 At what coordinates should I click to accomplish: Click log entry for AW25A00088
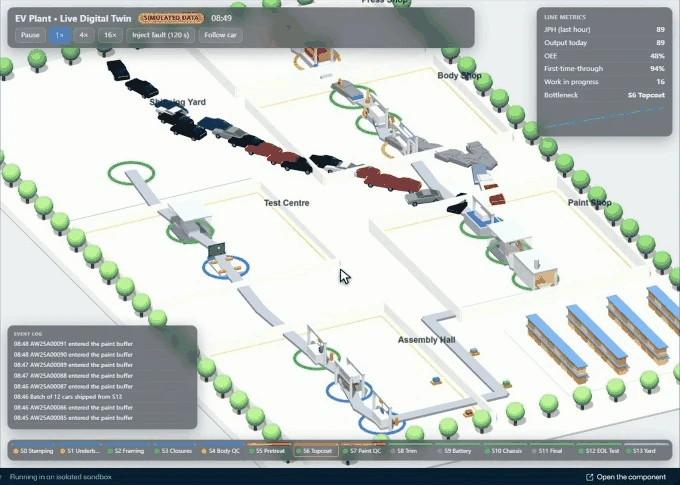click(102, 376)
